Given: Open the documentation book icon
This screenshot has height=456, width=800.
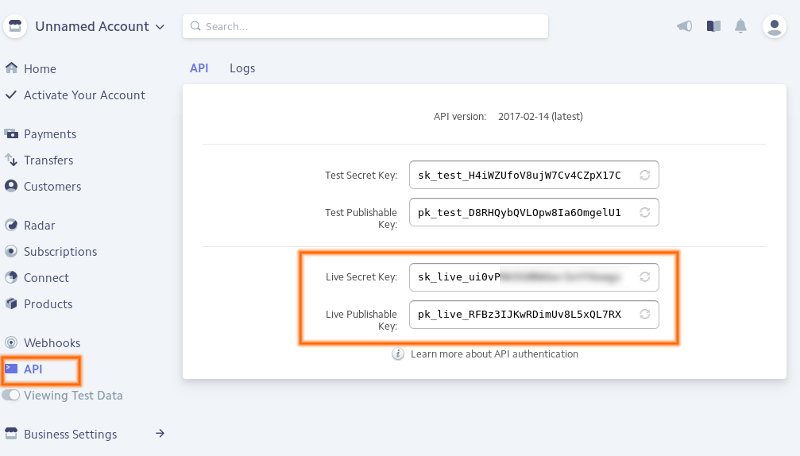Looking at the screenshot, I should [713, 27].
